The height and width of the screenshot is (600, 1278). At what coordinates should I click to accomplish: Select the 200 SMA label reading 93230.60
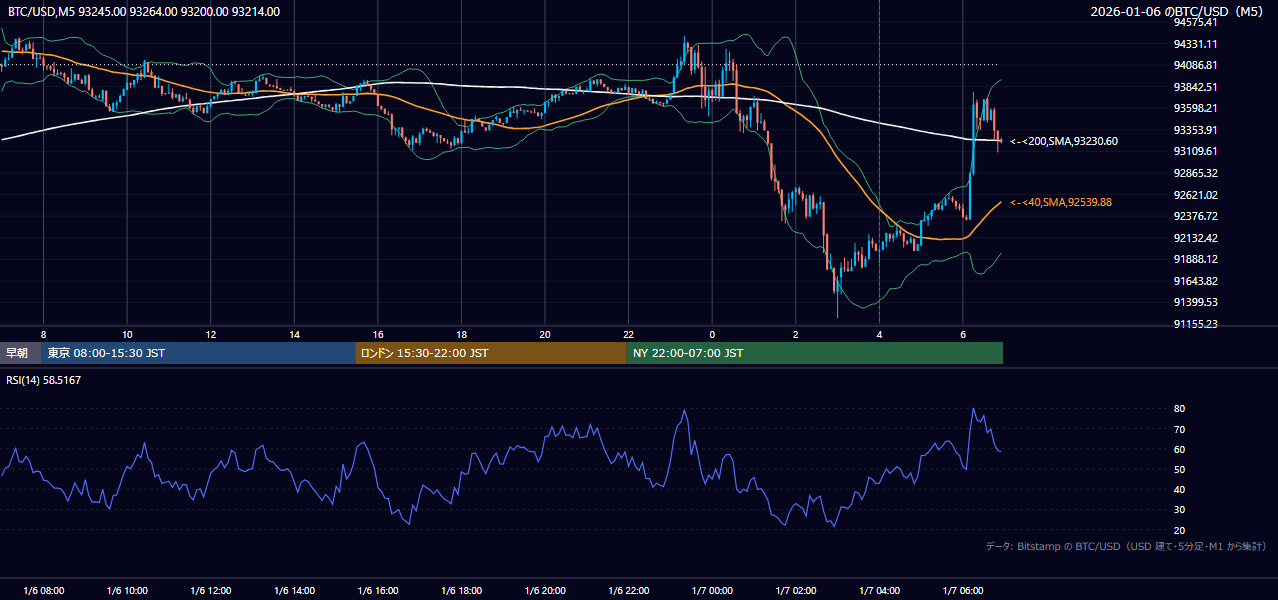[x=1064, y=141]
